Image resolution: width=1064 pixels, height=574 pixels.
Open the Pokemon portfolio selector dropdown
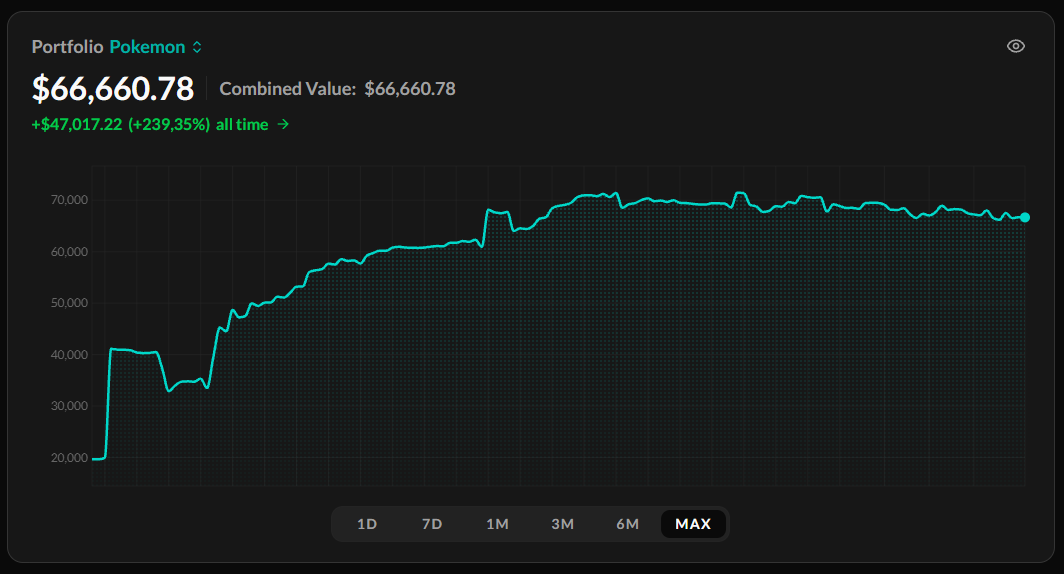[x=155, y=47]
